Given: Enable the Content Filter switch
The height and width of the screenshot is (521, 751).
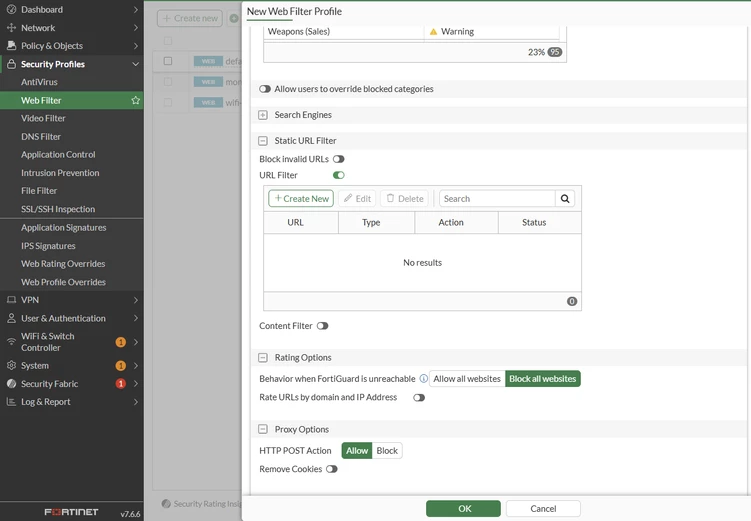Looking at the screenshot, I should click(x=322, y=326).
